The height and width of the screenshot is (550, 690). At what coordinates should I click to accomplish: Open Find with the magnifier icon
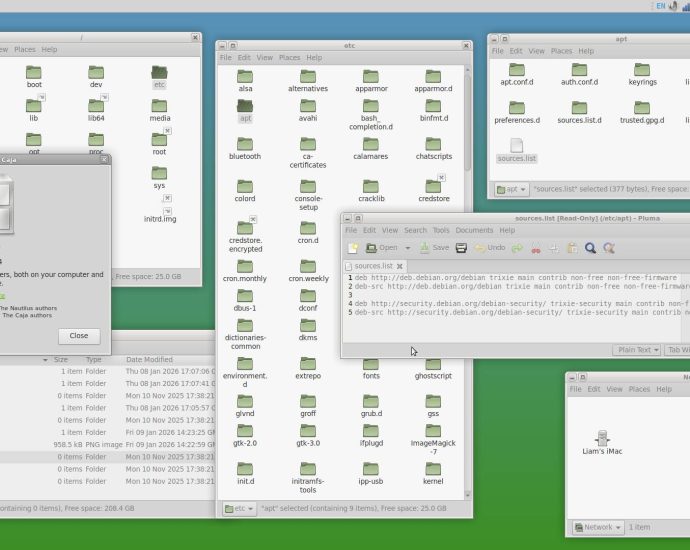click(591, 249)
